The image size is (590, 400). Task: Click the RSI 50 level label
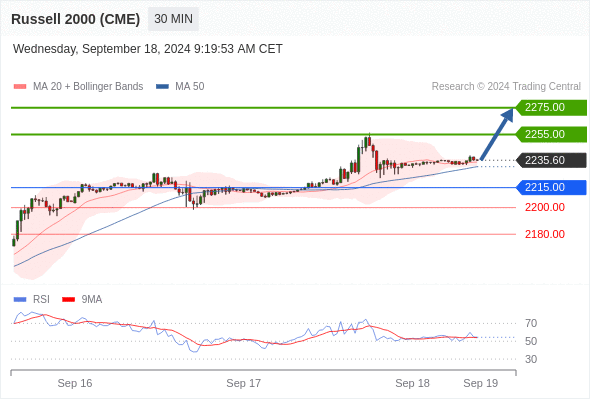point(531,341)
